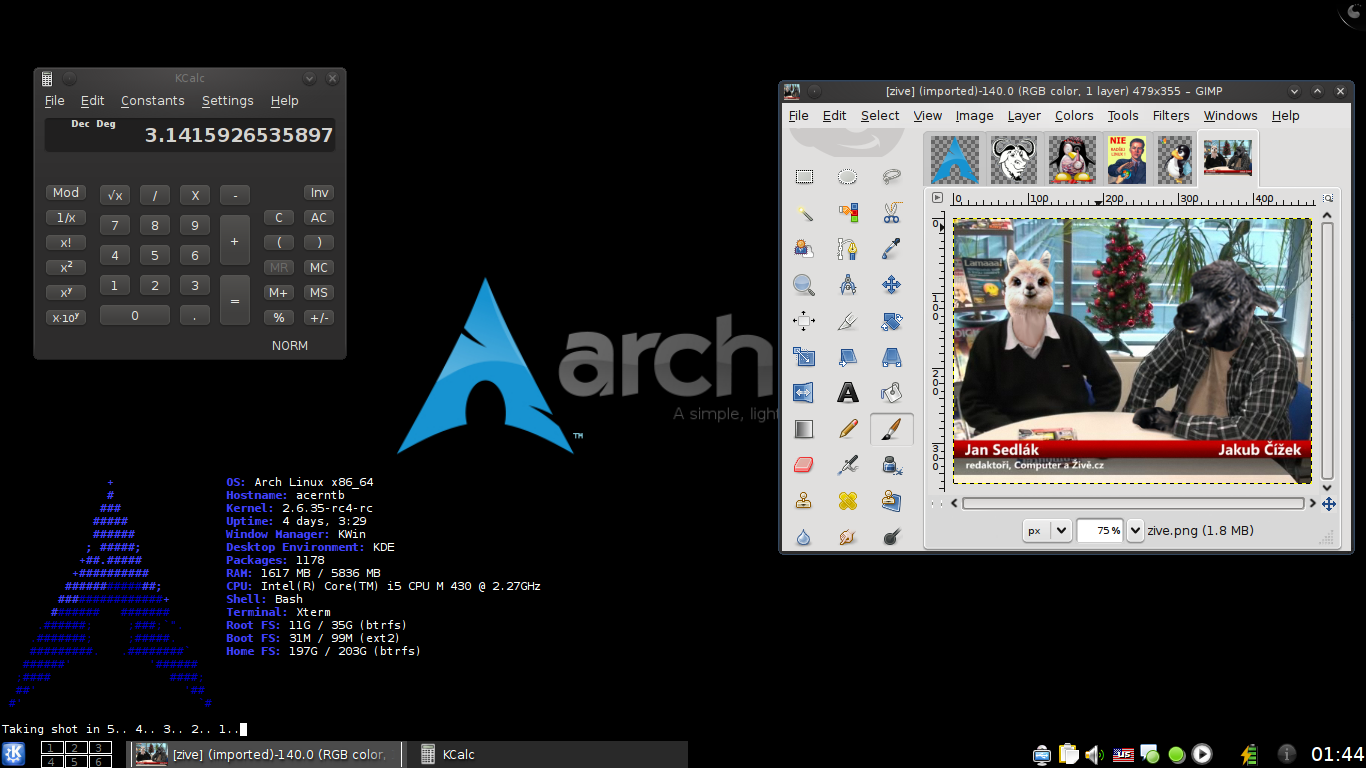Select the Pencil tool
Screen dimensions: 1366x768
pos(848,429)
